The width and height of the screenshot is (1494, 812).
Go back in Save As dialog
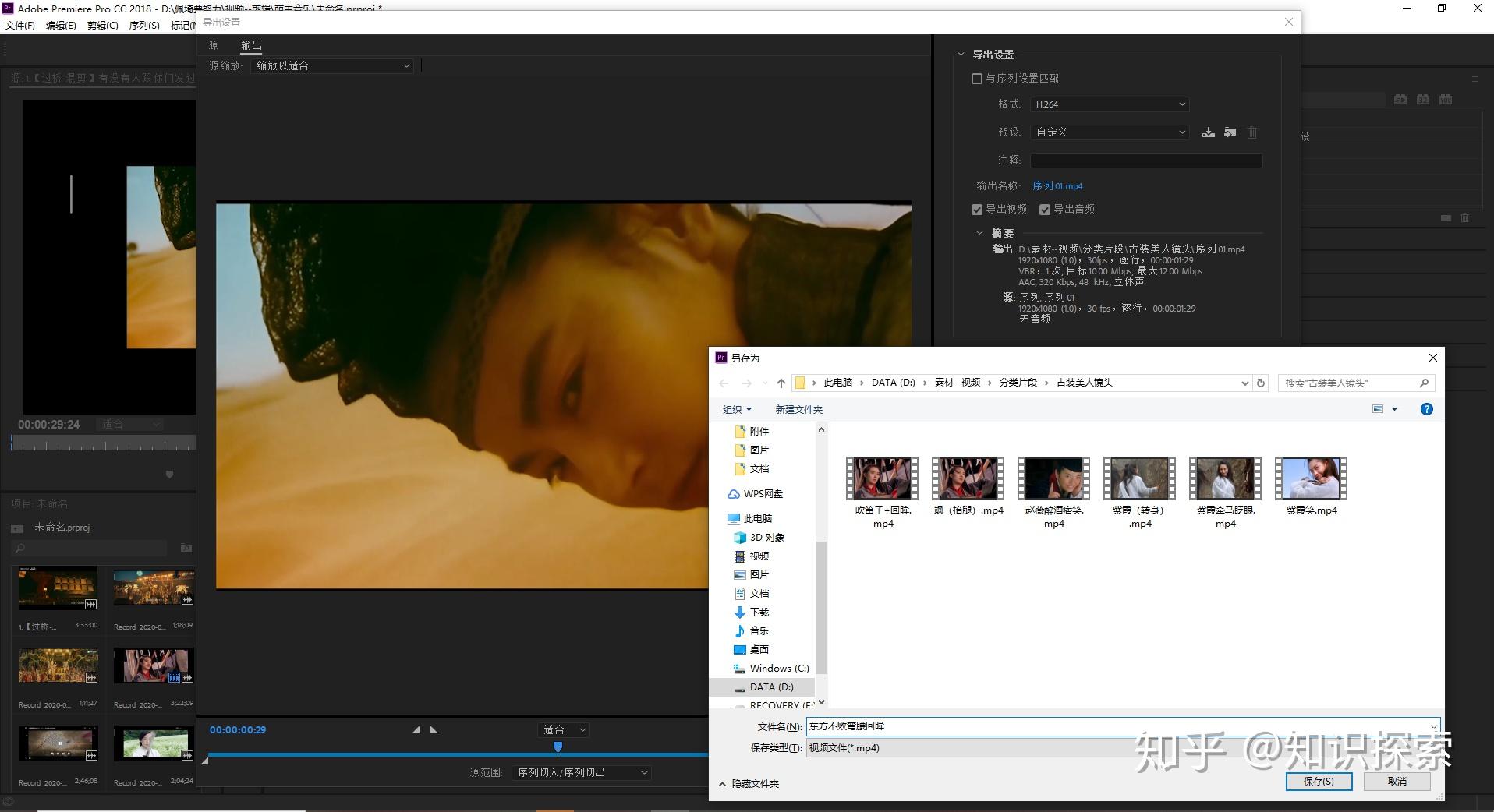pos(724,383)
